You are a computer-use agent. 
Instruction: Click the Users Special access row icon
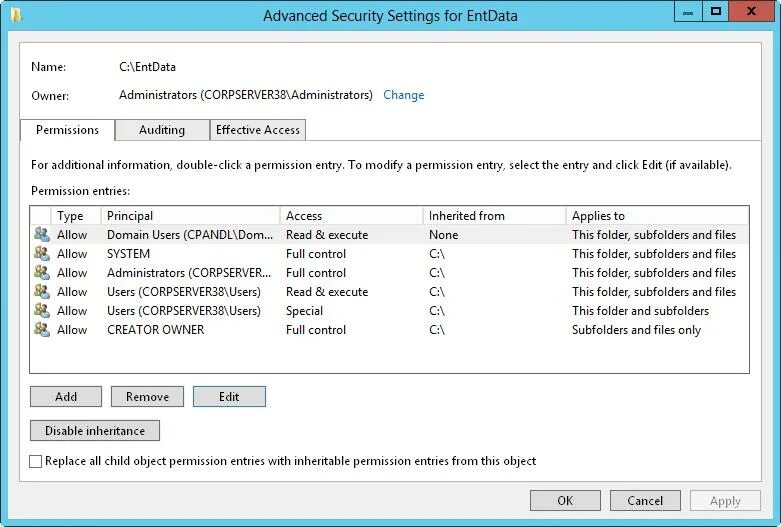pyautogui.click(x=42, y=310)
